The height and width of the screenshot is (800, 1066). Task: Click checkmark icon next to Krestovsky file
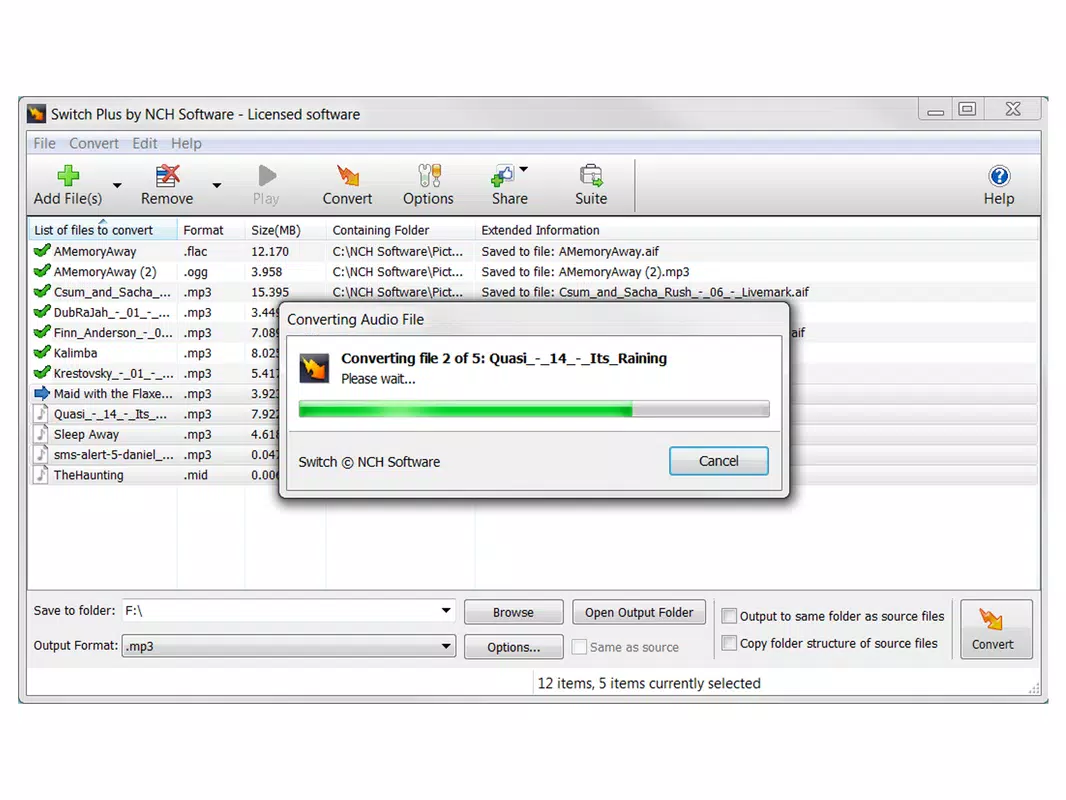click(42, 373)
